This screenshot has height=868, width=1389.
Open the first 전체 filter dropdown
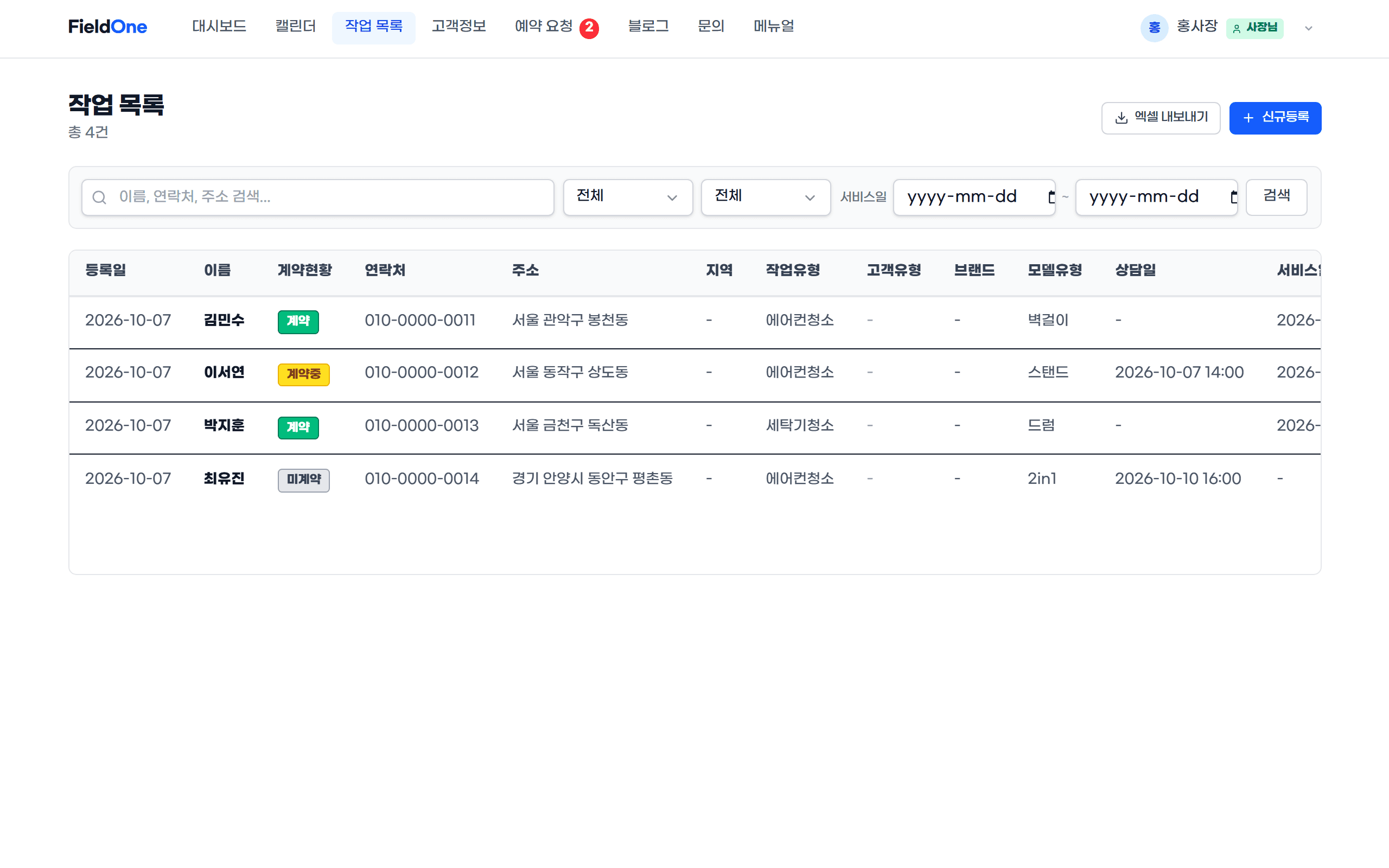628,197
